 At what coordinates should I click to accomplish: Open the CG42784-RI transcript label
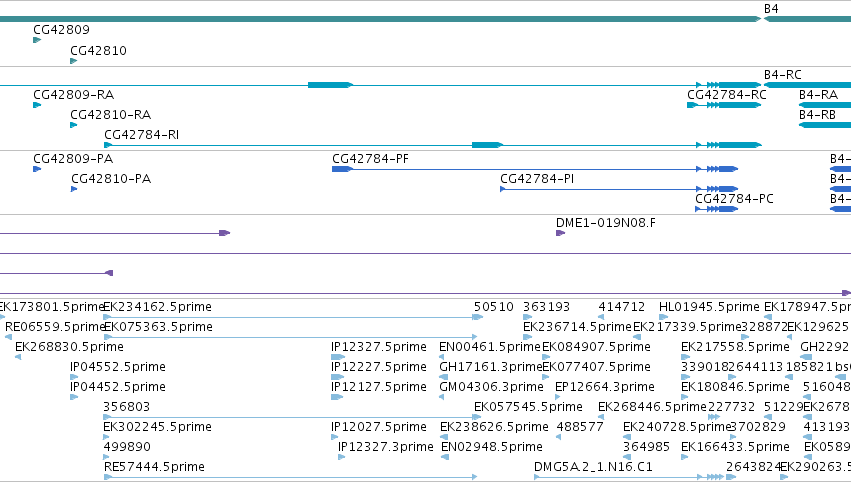coord(141,135)
